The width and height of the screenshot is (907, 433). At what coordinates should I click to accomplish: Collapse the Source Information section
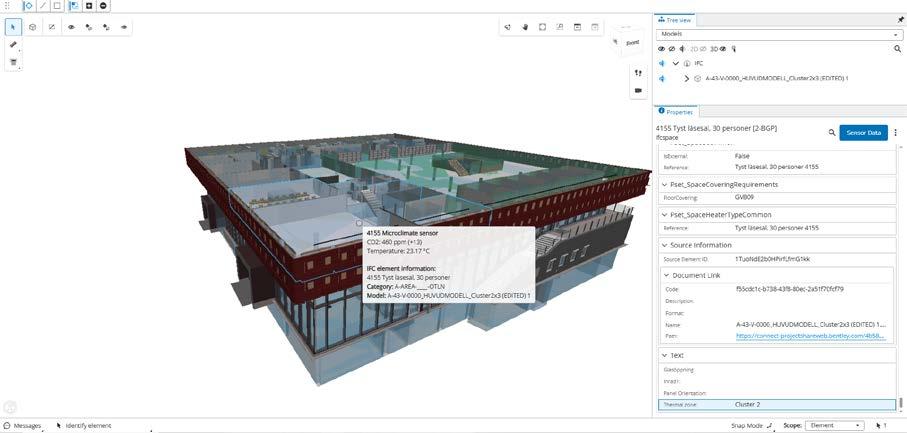[664, 245]
